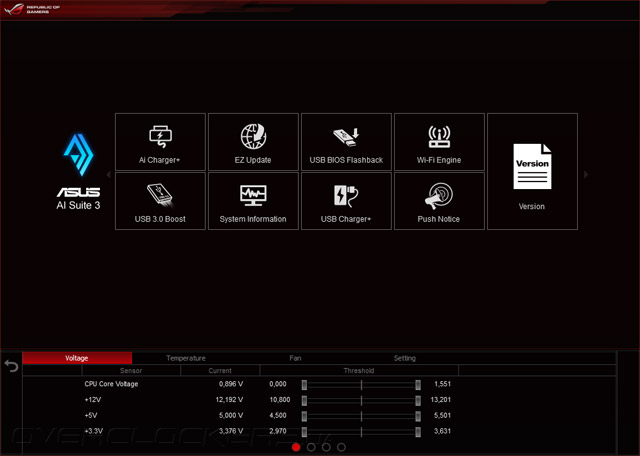Go to previous tile page arrow
The height and width of the screenshot is (456, 640).
point(109,175)
